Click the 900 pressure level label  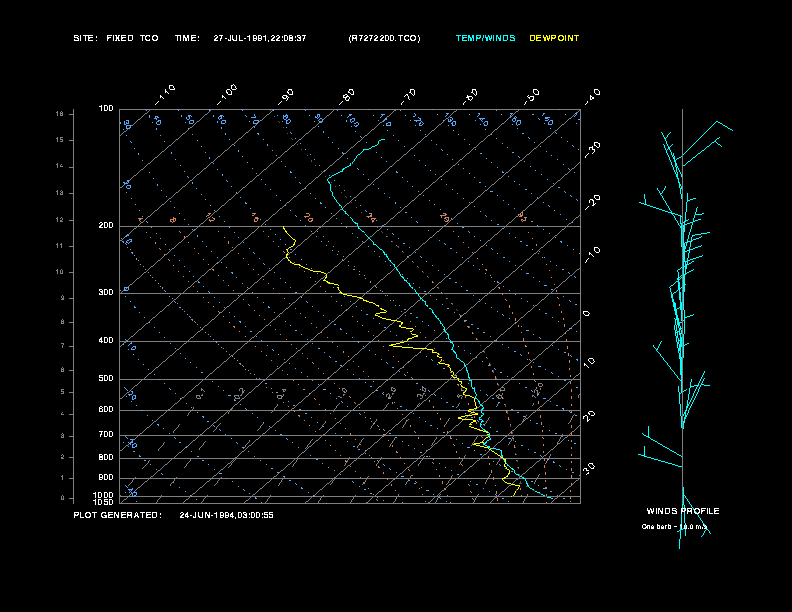tap(106, 478)
